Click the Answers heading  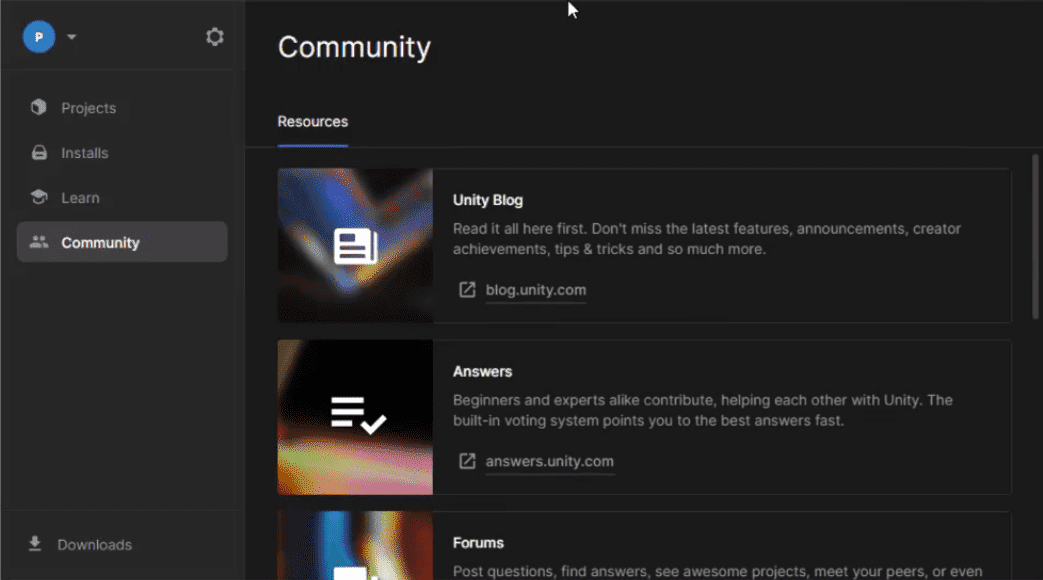coord(482,372)
